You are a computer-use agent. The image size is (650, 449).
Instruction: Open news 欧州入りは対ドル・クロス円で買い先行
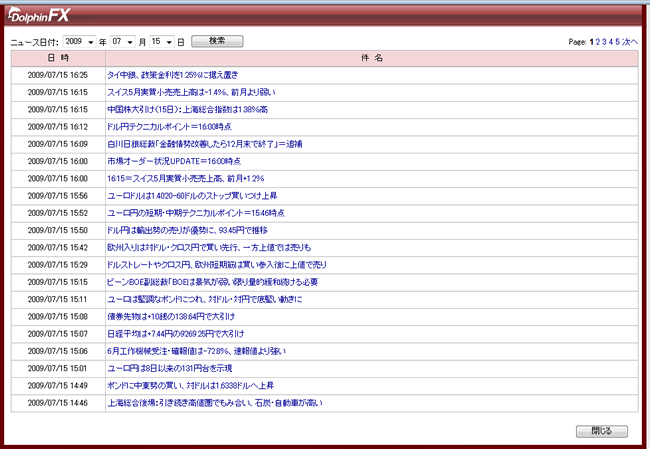pyautogui.click(x=209, y=248)
